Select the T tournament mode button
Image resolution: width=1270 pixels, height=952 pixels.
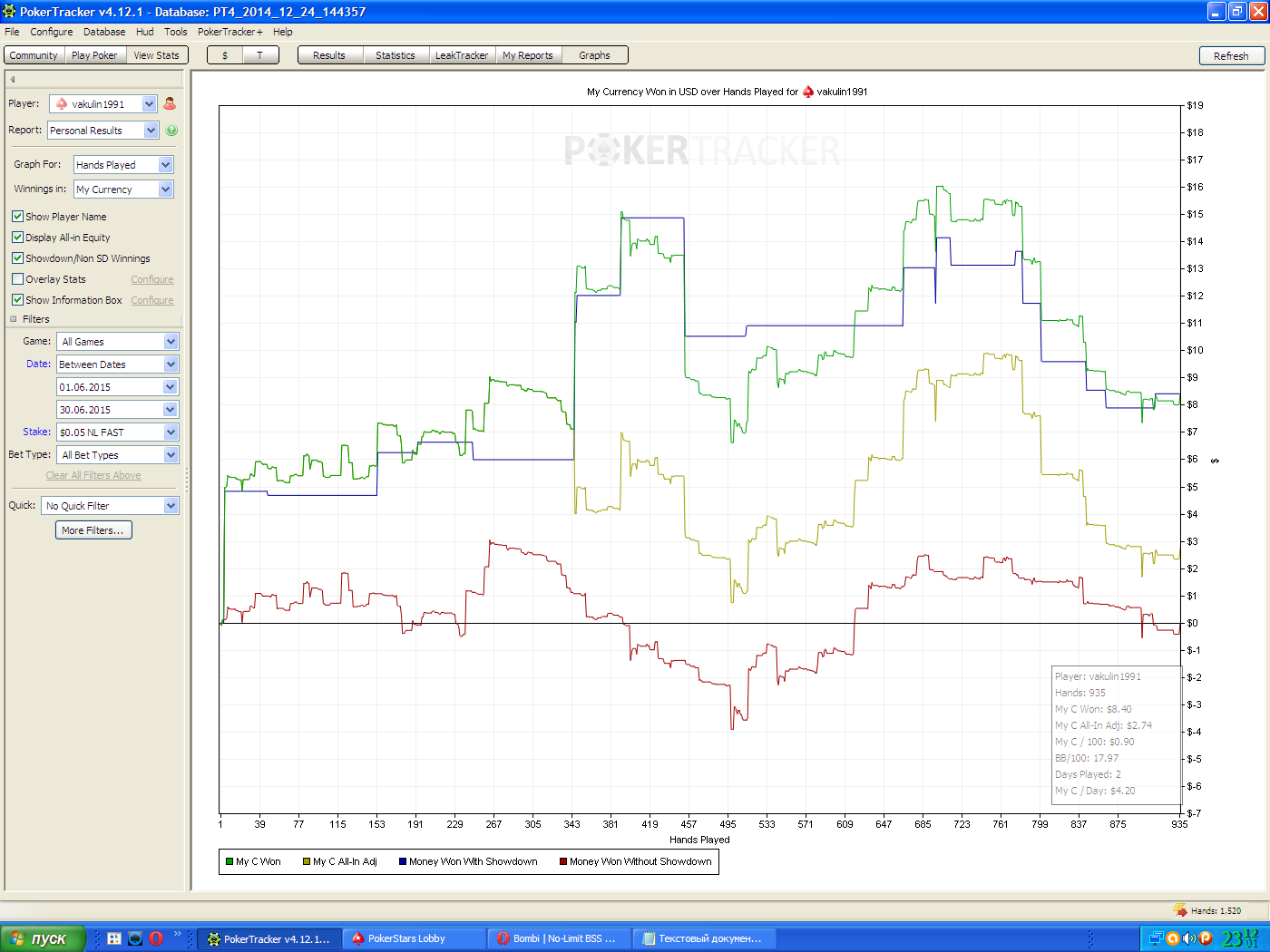click(x=259, y=55)
